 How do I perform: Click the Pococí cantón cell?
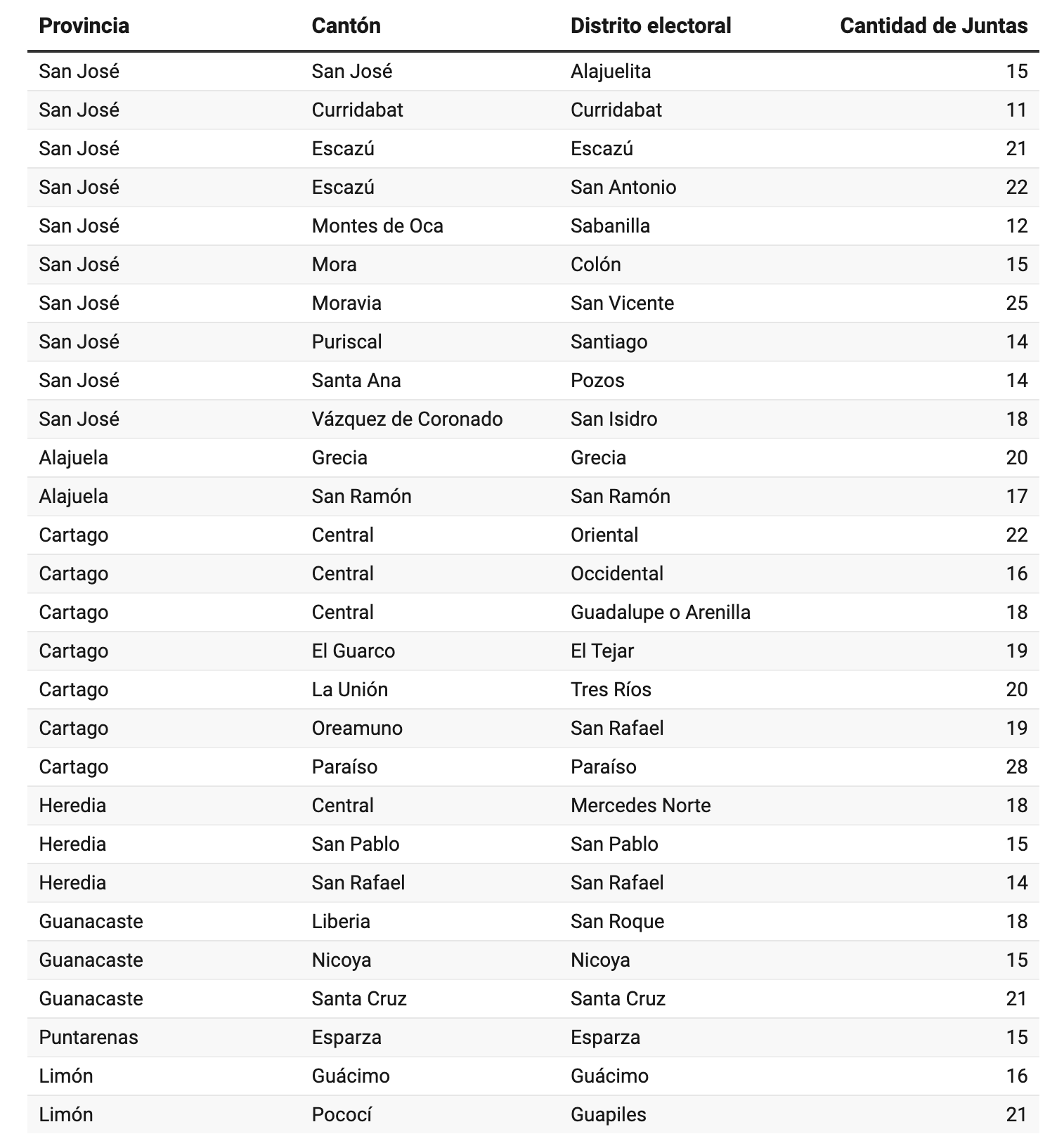click(342, 1115)
